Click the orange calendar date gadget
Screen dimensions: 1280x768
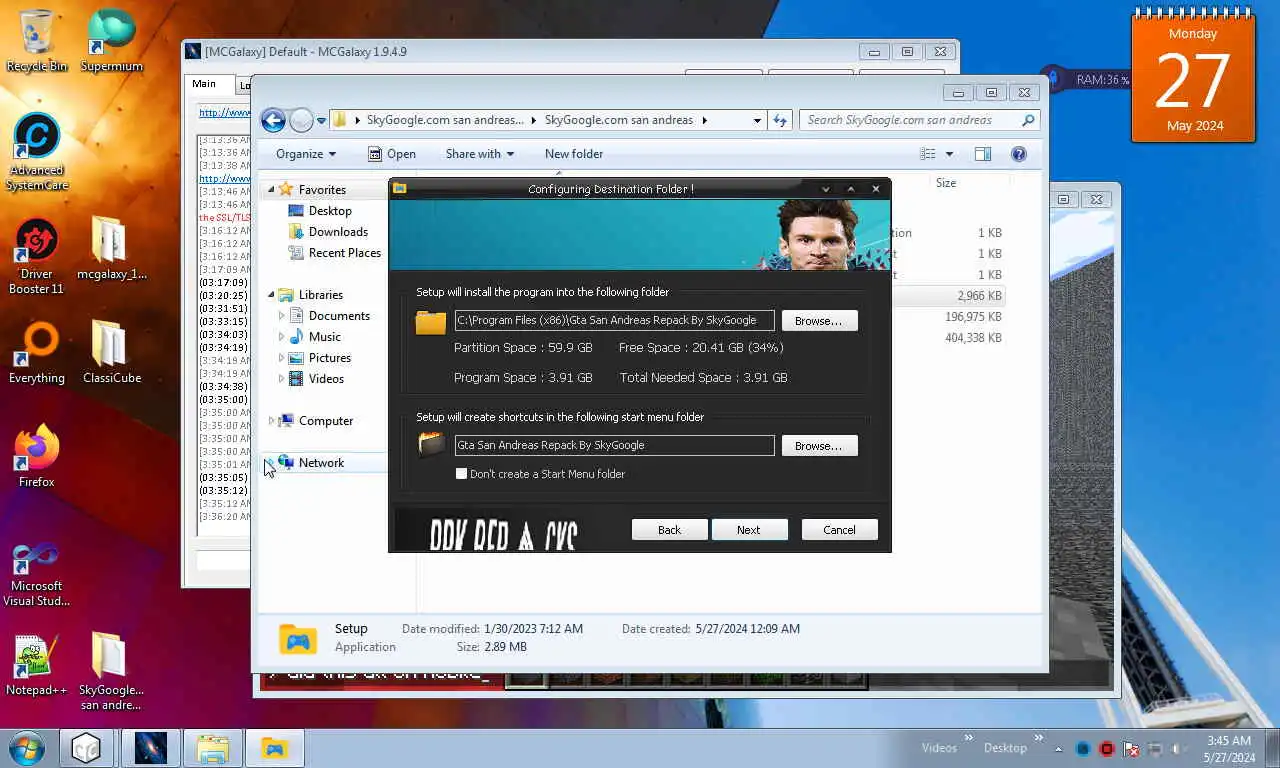click(x=1193, y=78)
